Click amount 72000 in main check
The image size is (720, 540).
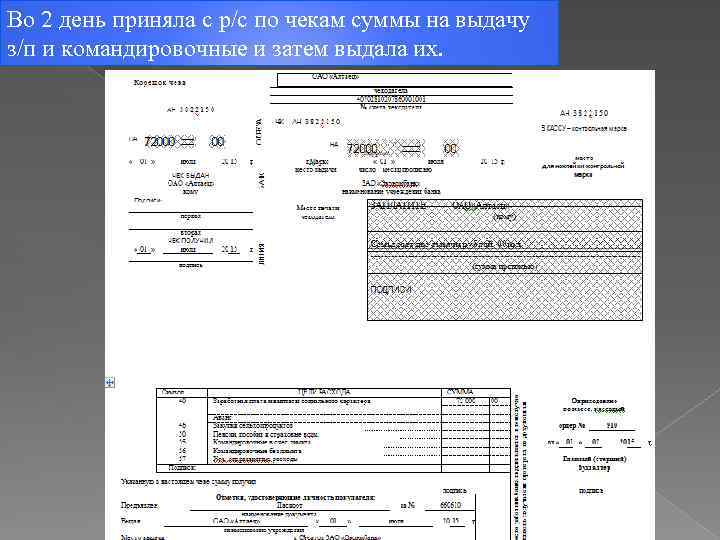pos(362,149)
